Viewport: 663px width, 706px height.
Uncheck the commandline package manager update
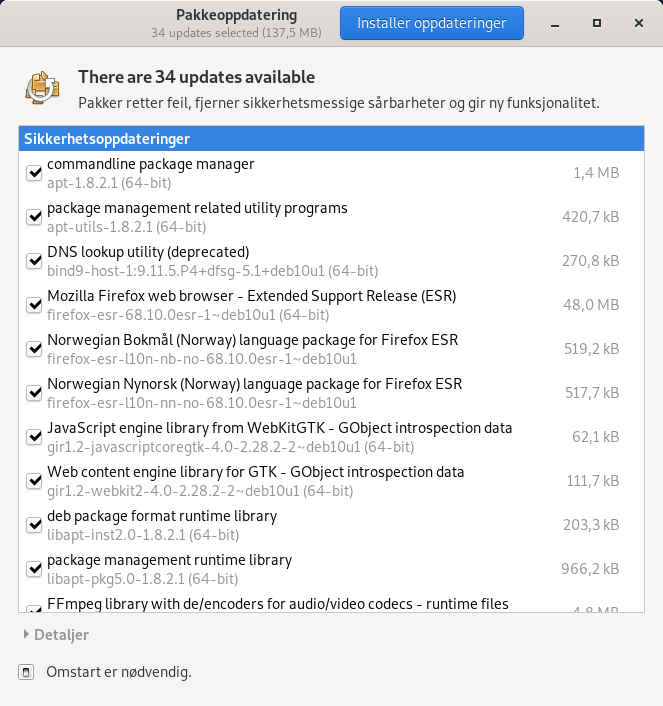(33, 173)
